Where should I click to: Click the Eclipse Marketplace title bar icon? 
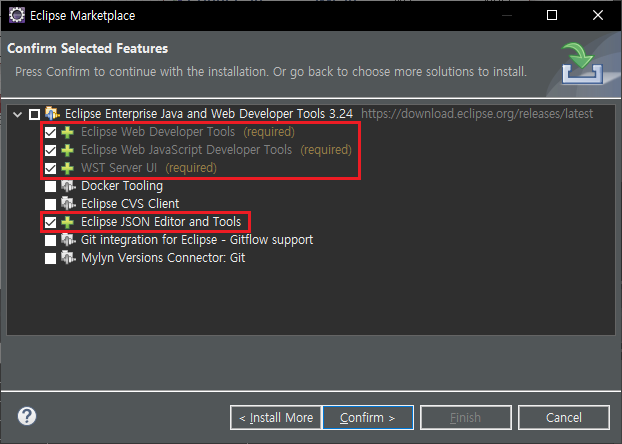[x=17, y=15]
